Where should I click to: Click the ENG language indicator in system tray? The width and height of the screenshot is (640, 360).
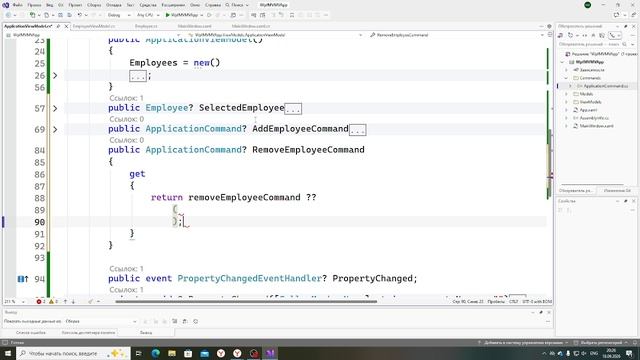(x=594, y=353)
